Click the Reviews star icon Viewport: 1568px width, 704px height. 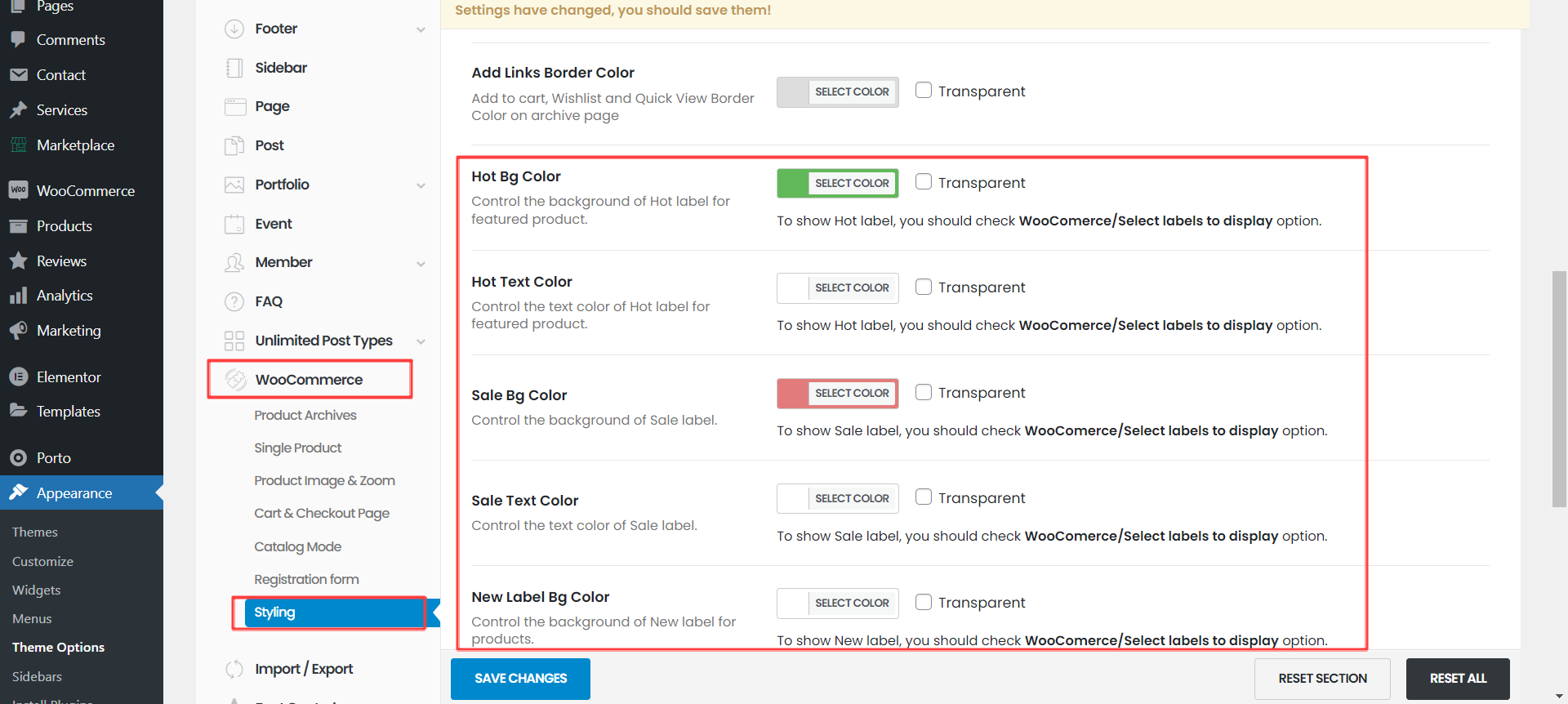(18, 261)
